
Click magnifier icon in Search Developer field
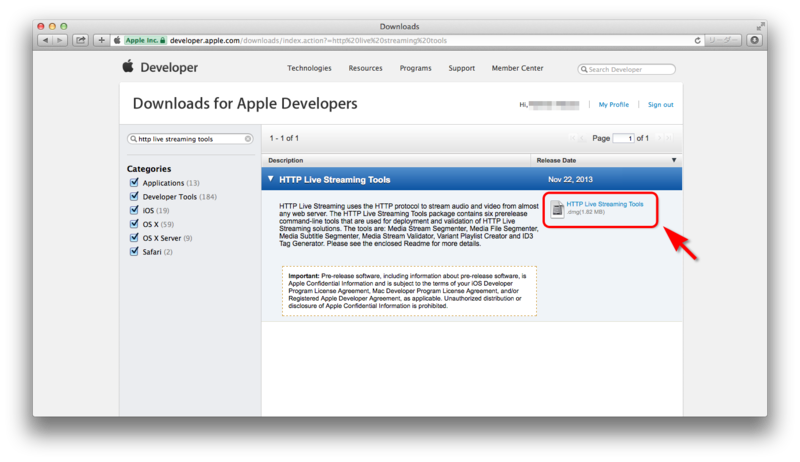coord(584,69)
